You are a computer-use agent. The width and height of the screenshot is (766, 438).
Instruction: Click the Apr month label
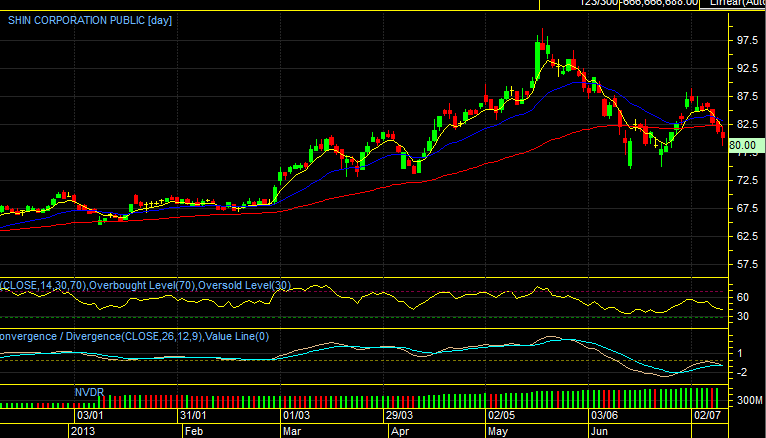400,432
